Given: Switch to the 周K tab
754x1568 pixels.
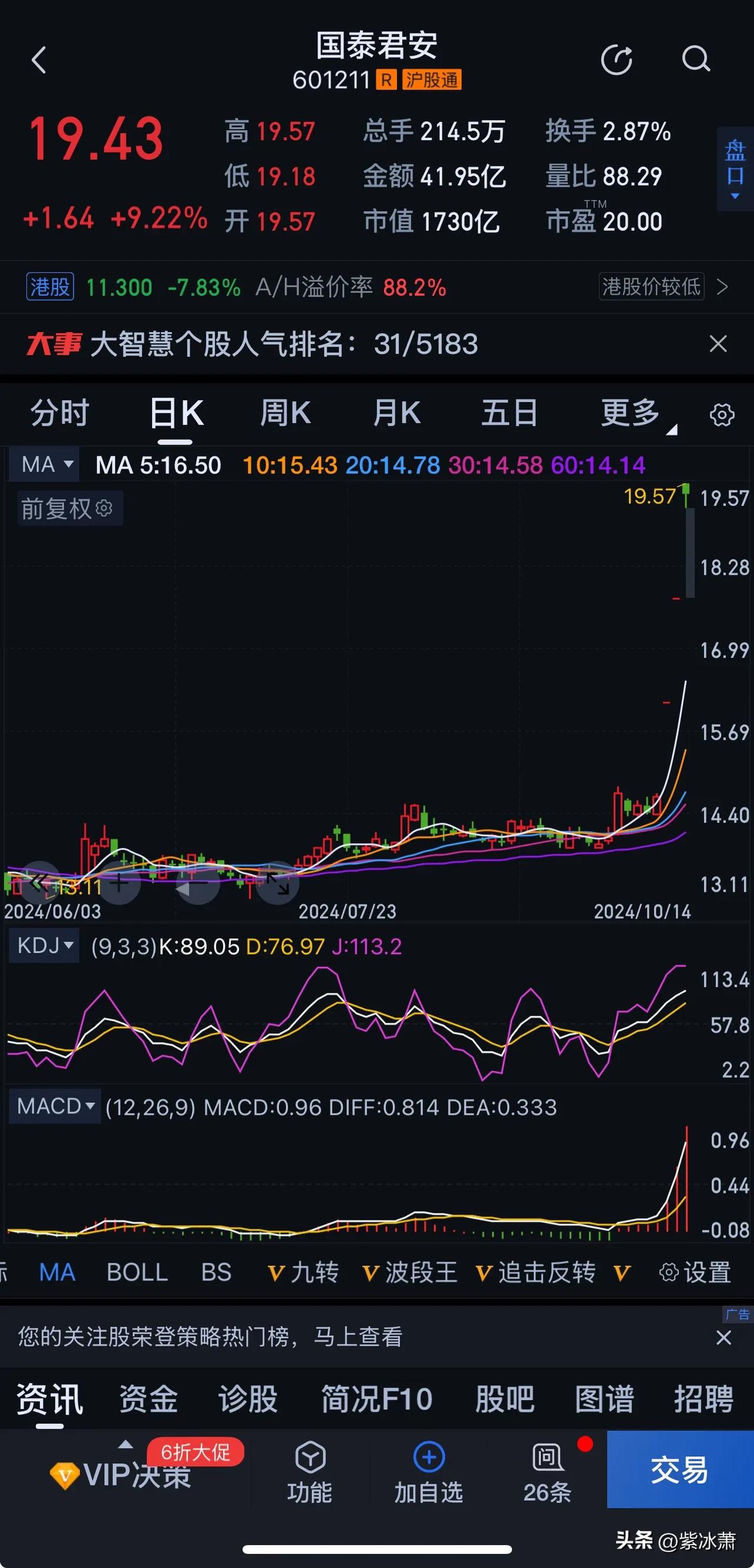Looking at the screenshot, I should point(285,413).
